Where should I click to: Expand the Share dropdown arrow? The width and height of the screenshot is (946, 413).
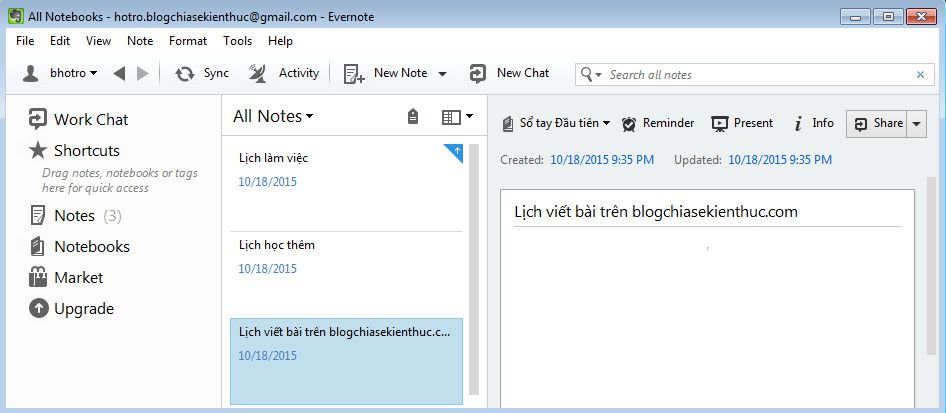point(917,124)
